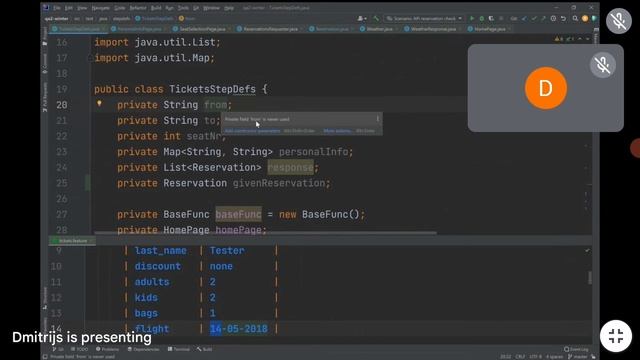Click 'More actions...' link in tooltip

pyautogui.click(x=337, y=131)
